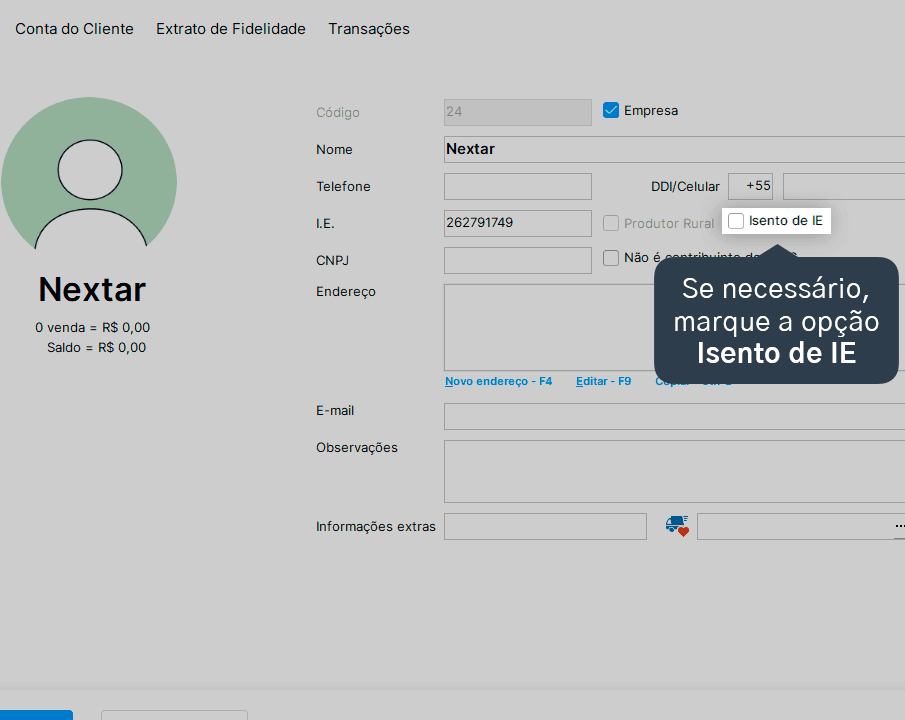Check the Produtor Rural checkbox
The height and width of the screenshot is (720, 905).
611,223
